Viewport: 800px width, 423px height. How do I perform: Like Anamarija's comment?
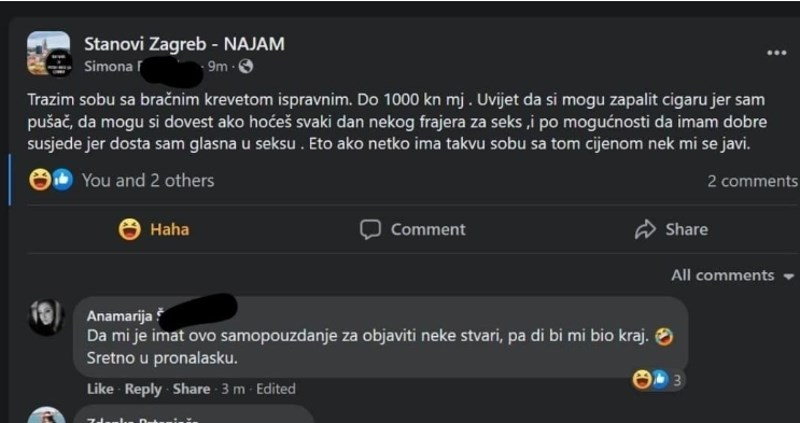click(100, 389)
